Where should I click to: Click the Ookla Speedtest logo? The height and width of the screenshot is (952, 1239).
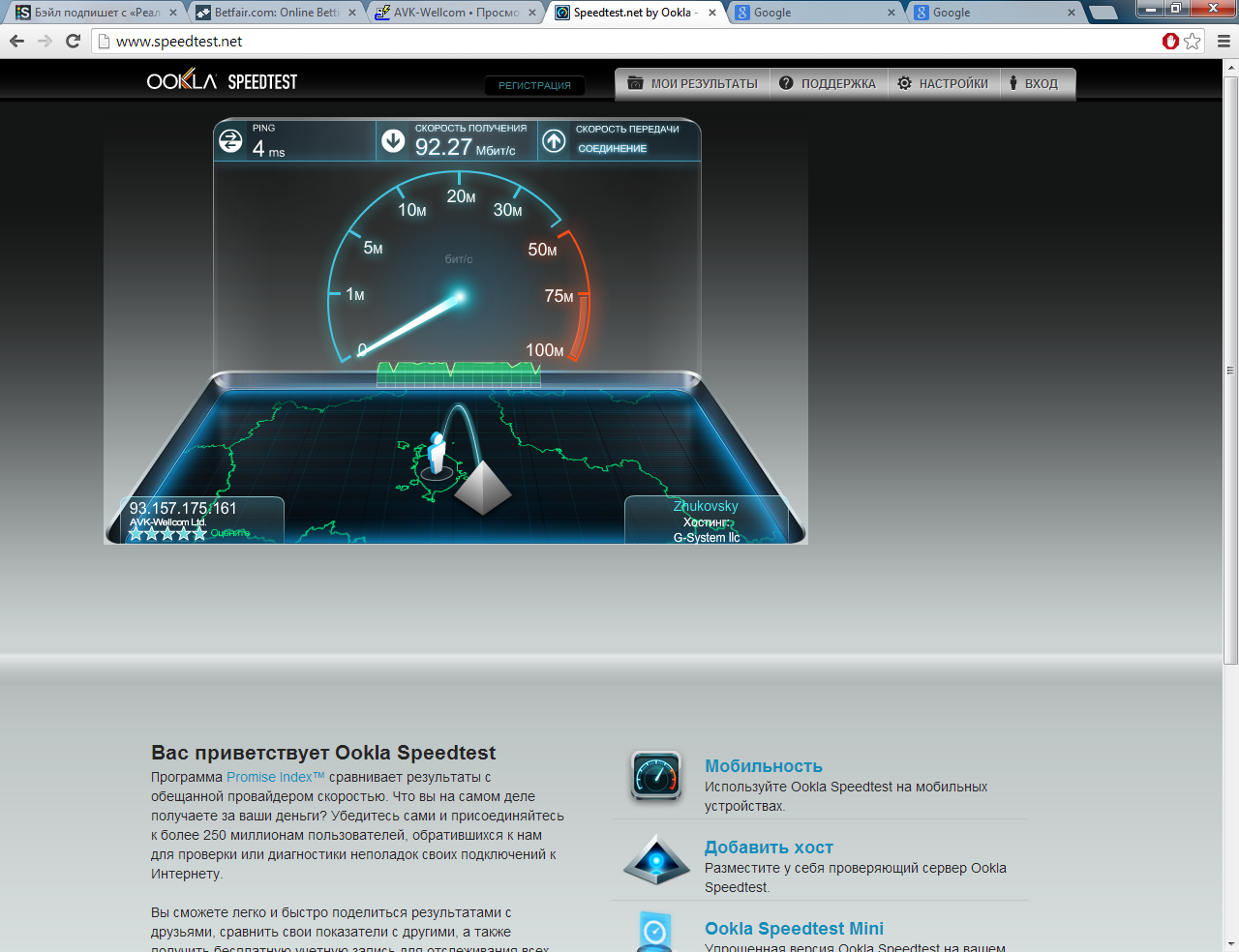[222, 81]
